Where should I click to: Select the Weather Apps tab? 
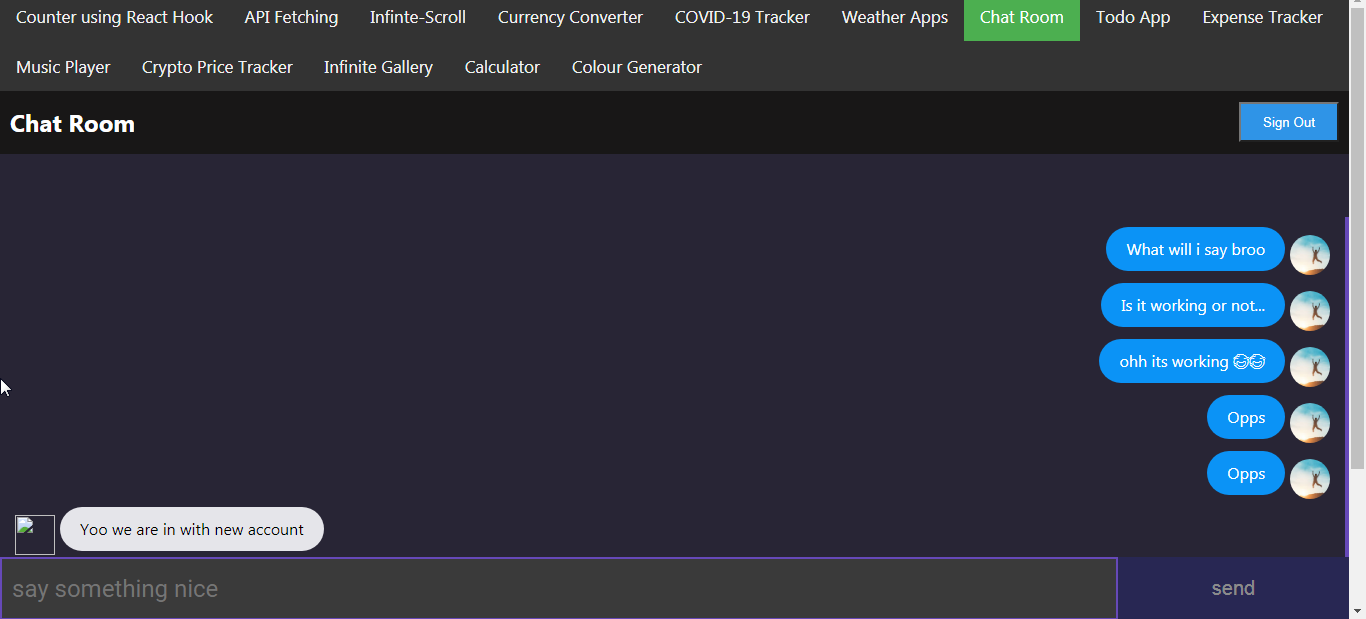(895, 17)
